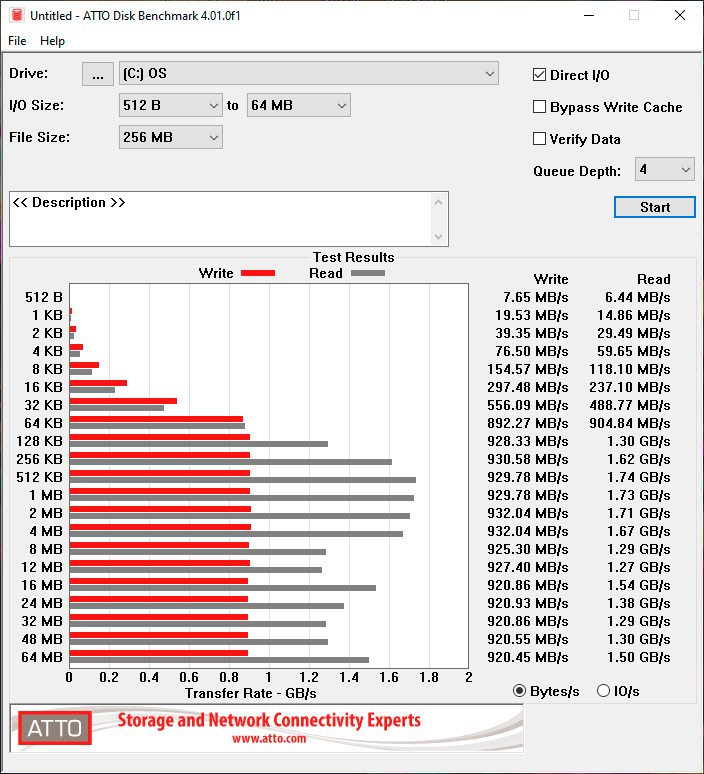Viewport: 704px width, 774px height.
Task: Open the Queue Depth dropdown
Action: click(x=665, y=169)
